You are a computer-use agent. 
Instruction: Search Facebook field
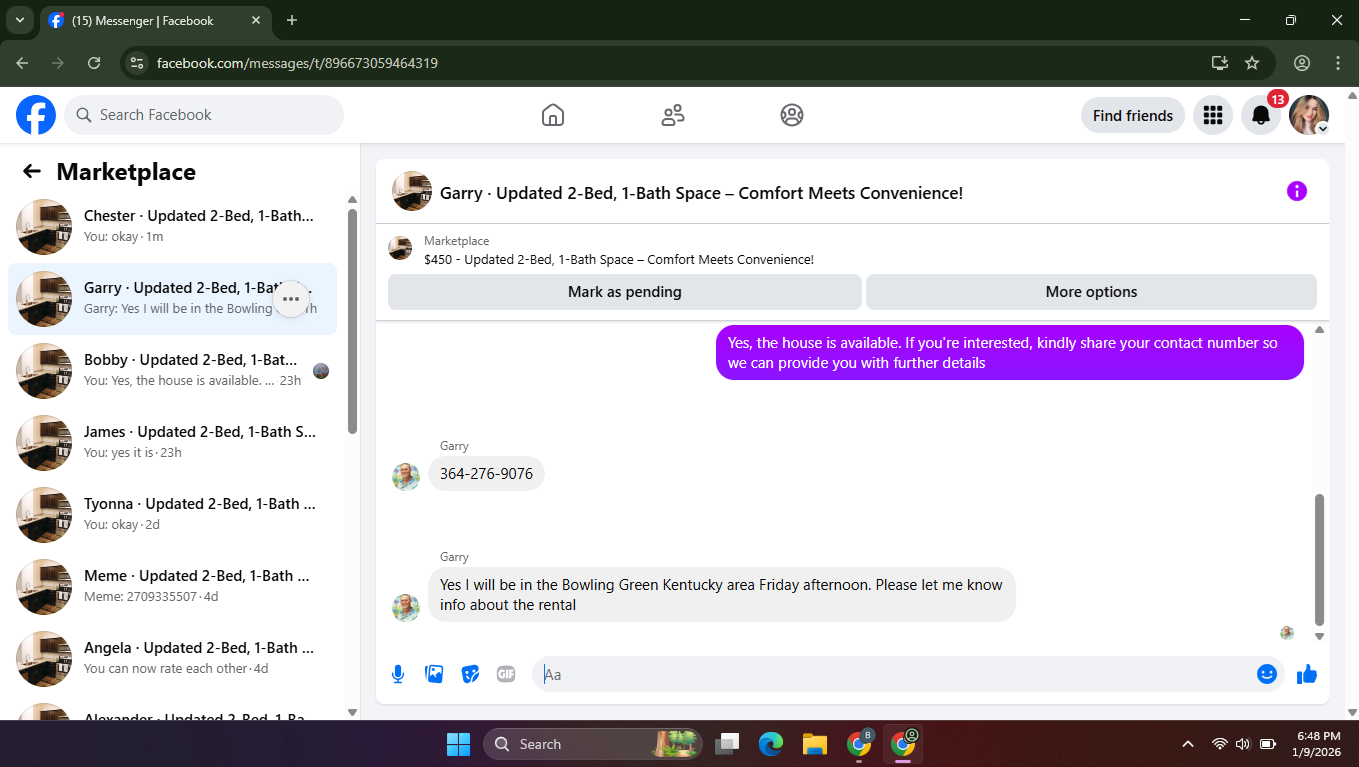pos(204,115)
